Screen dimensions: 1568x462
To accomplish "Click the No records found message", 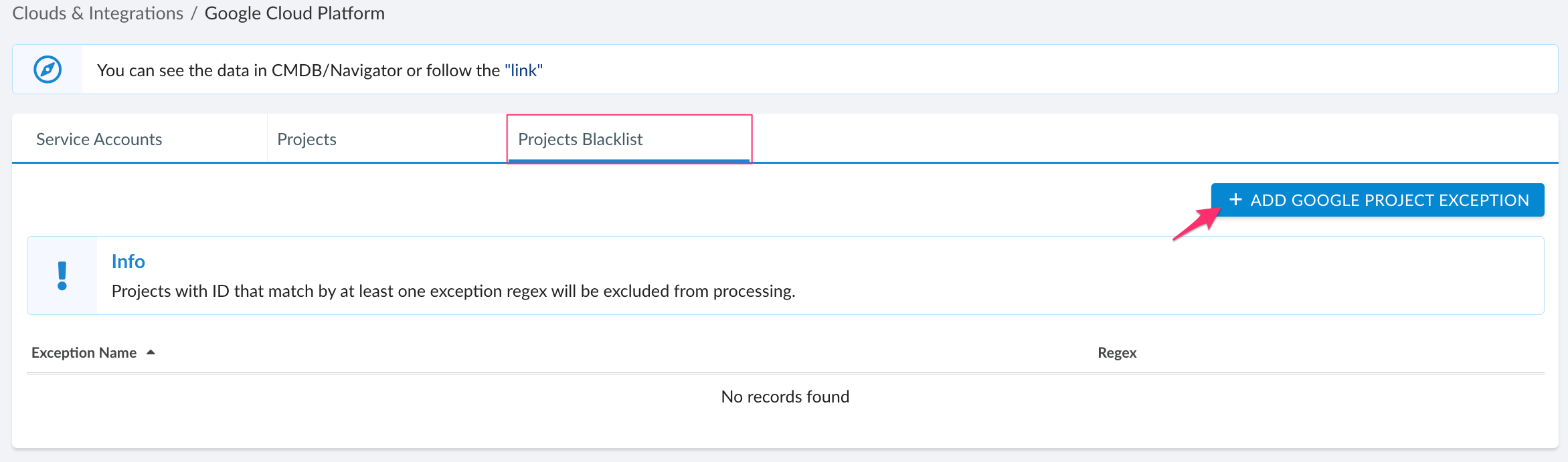I will [784, 396].
